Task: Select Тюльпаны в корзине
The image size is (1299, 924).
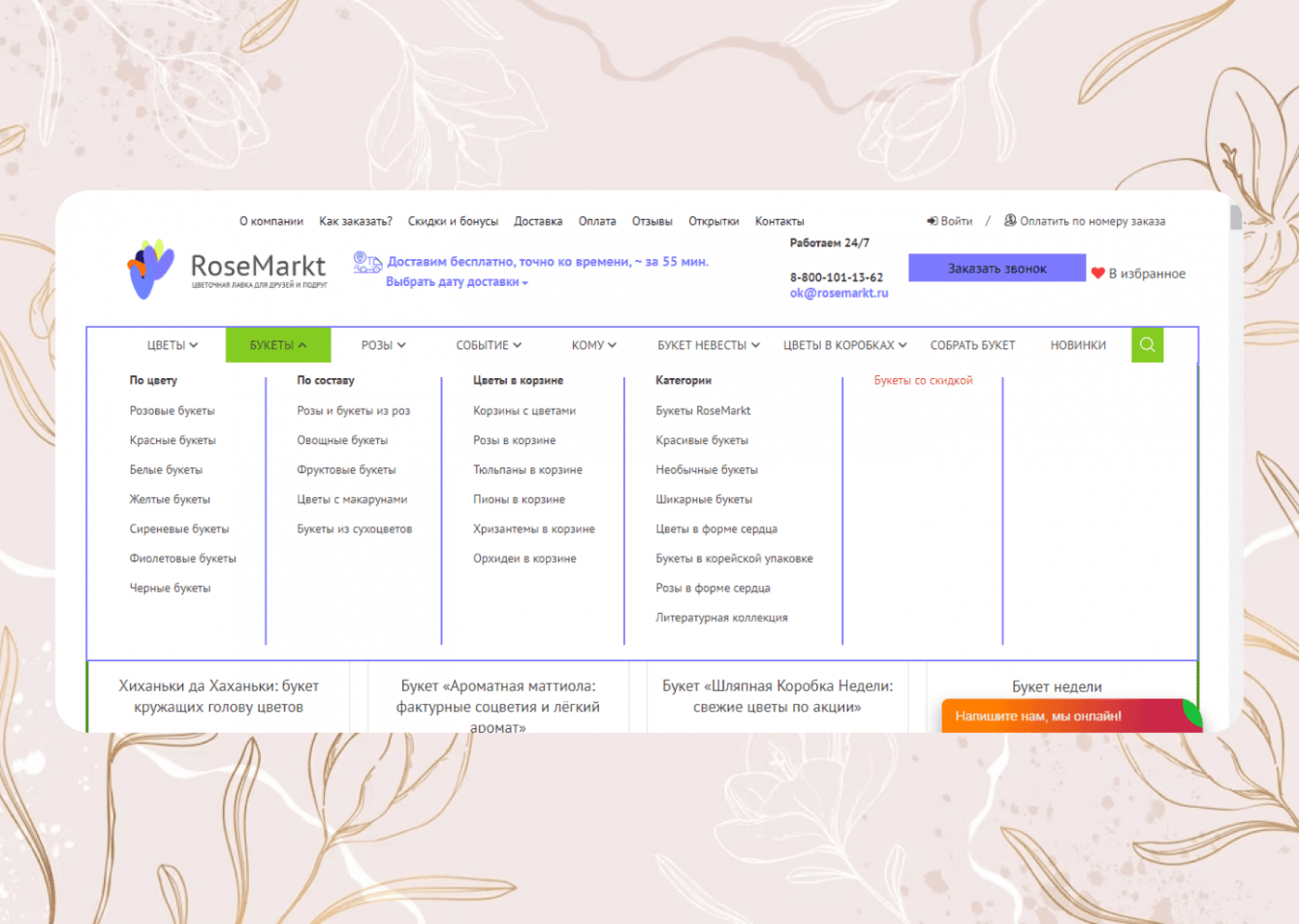Action: 527,470
